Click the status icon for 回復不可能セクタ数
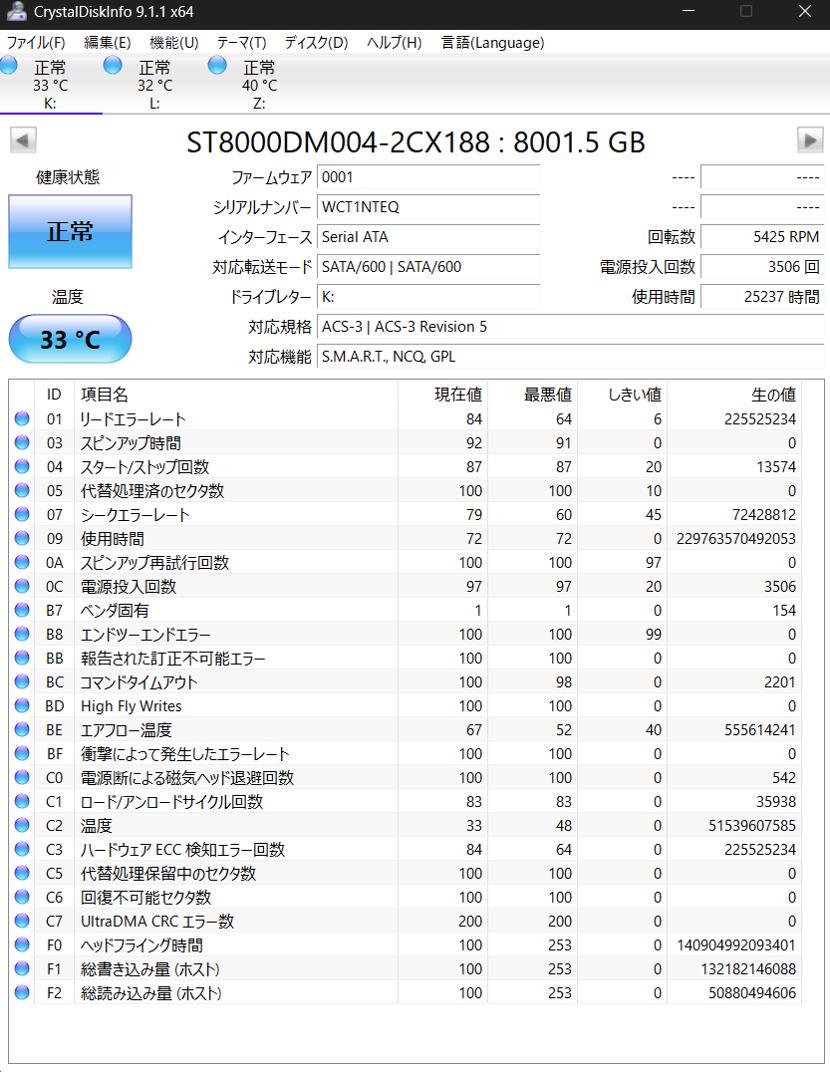830x1072 pixels. click(22, 897)
